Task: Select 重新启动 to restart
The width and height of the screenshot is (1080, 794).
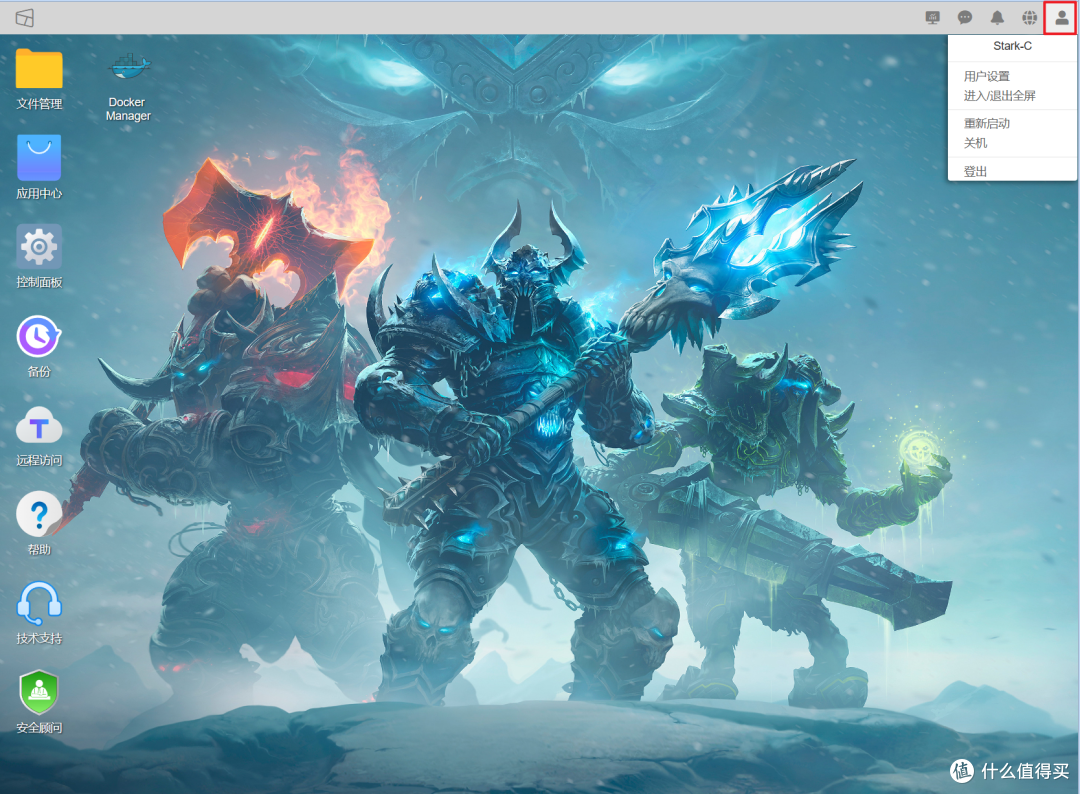Action: [x=987, y=123]
